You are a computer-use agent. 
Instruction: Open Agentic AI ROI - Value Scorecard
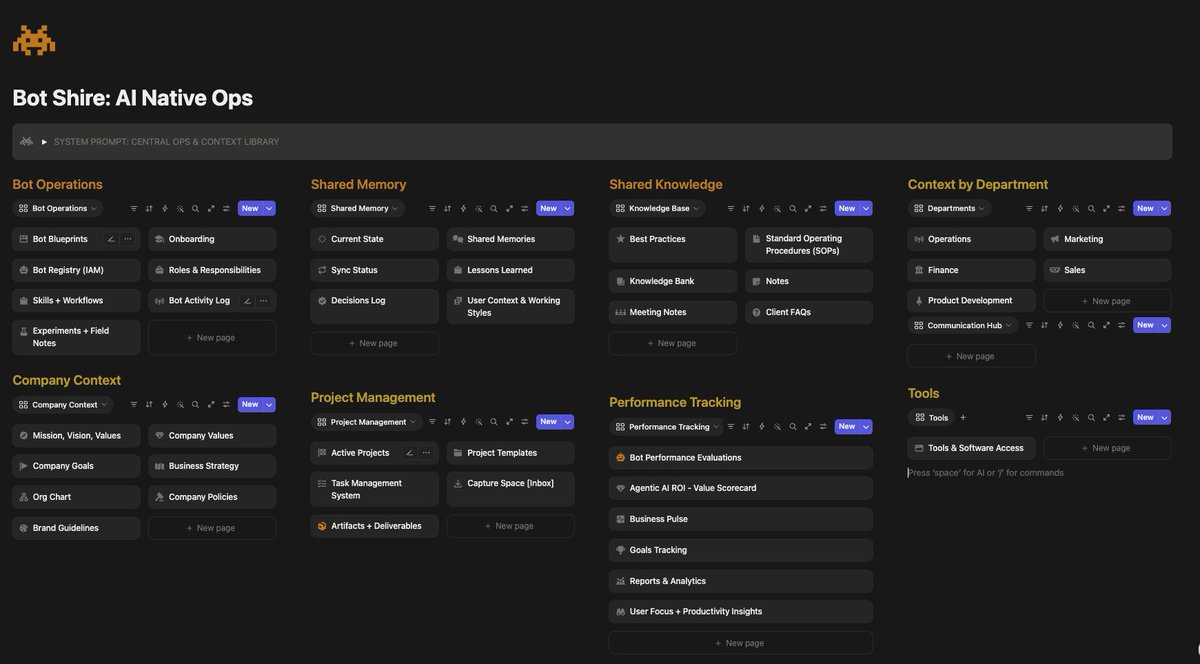pyautogui.click(x=741, y=488)
